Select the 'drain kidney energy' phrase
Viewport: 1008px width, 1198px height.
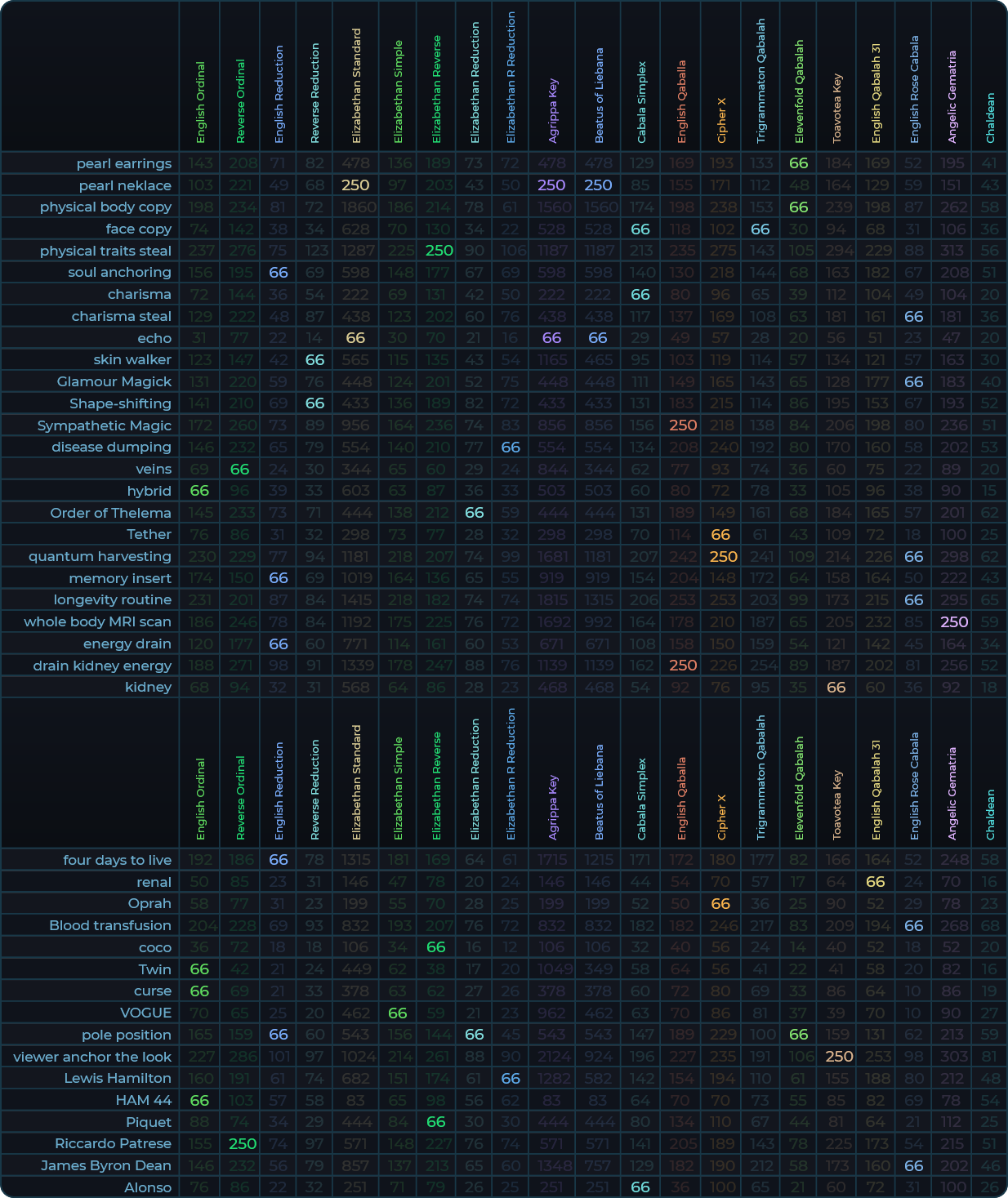tap(102, 666)
